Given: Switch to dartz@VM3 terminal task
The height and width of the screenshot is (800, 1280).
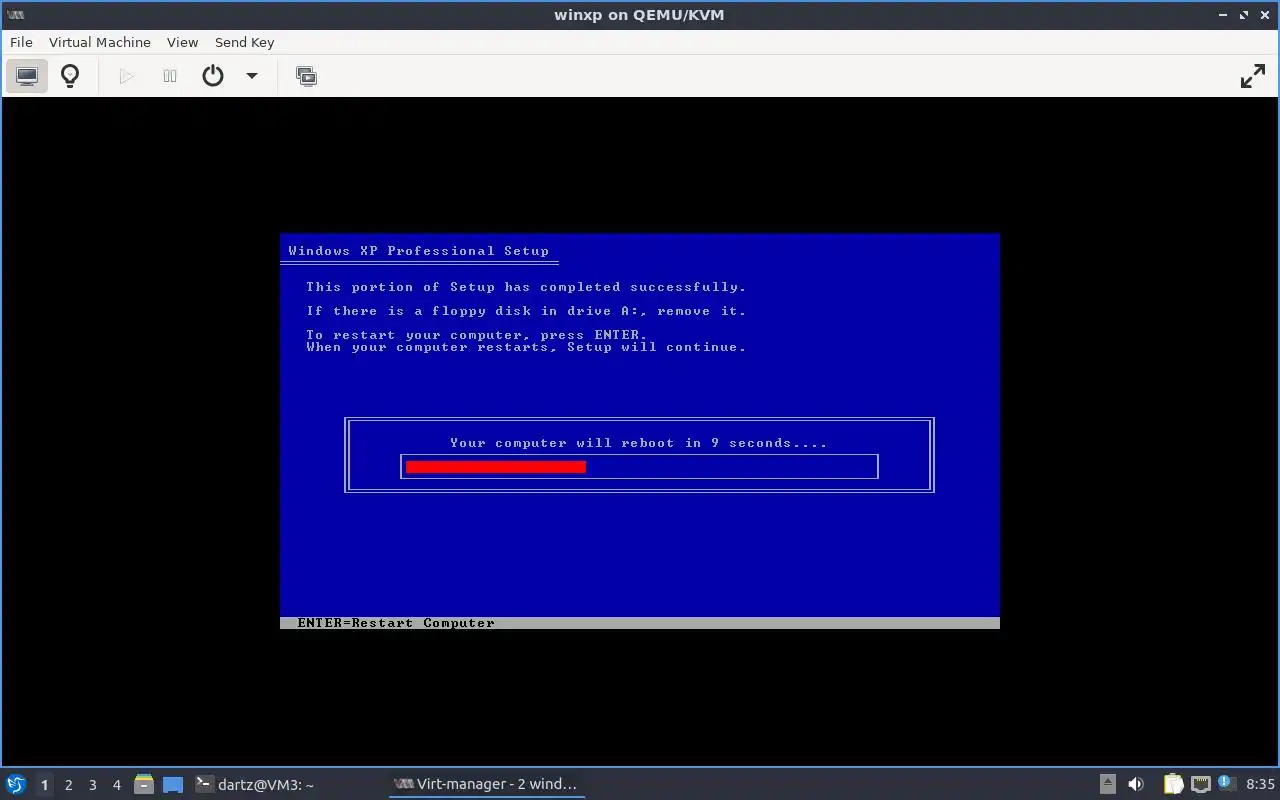Looking at the screenshot, I should click(256, 785).
